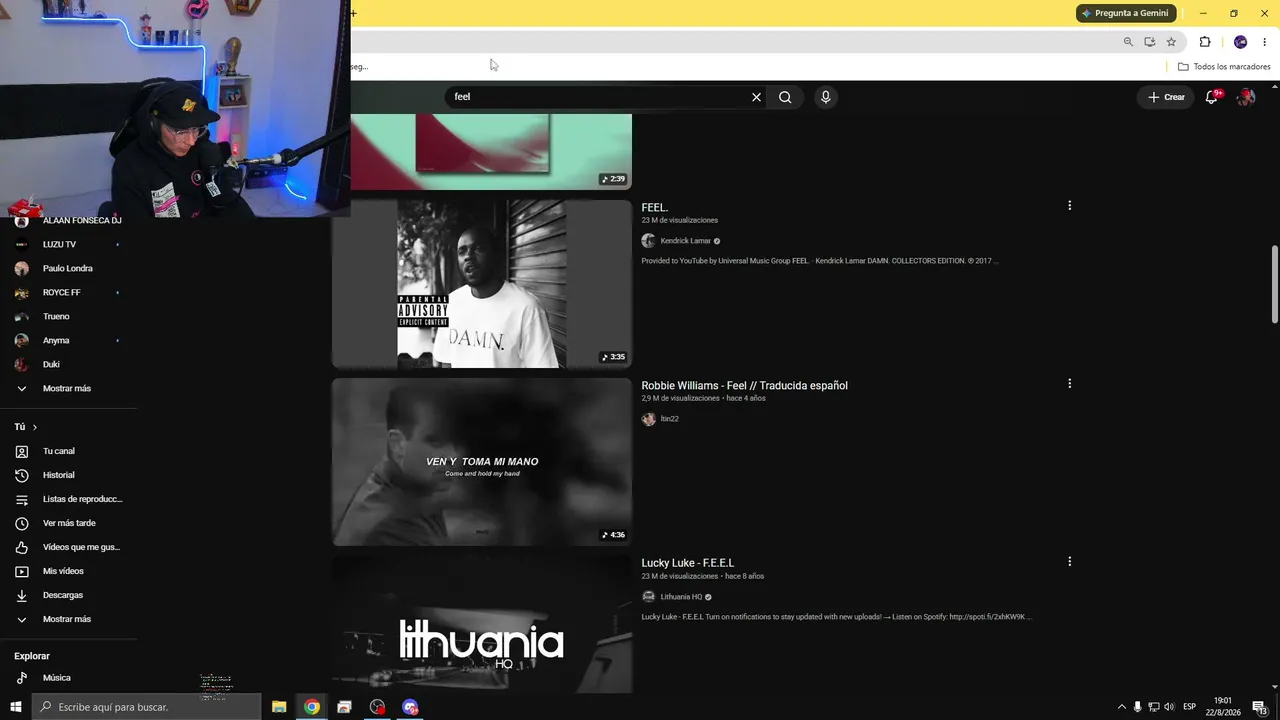Visit the Kendrick Lamar channel link
The width and height of the screenshot is (1280, 720).
685,241
